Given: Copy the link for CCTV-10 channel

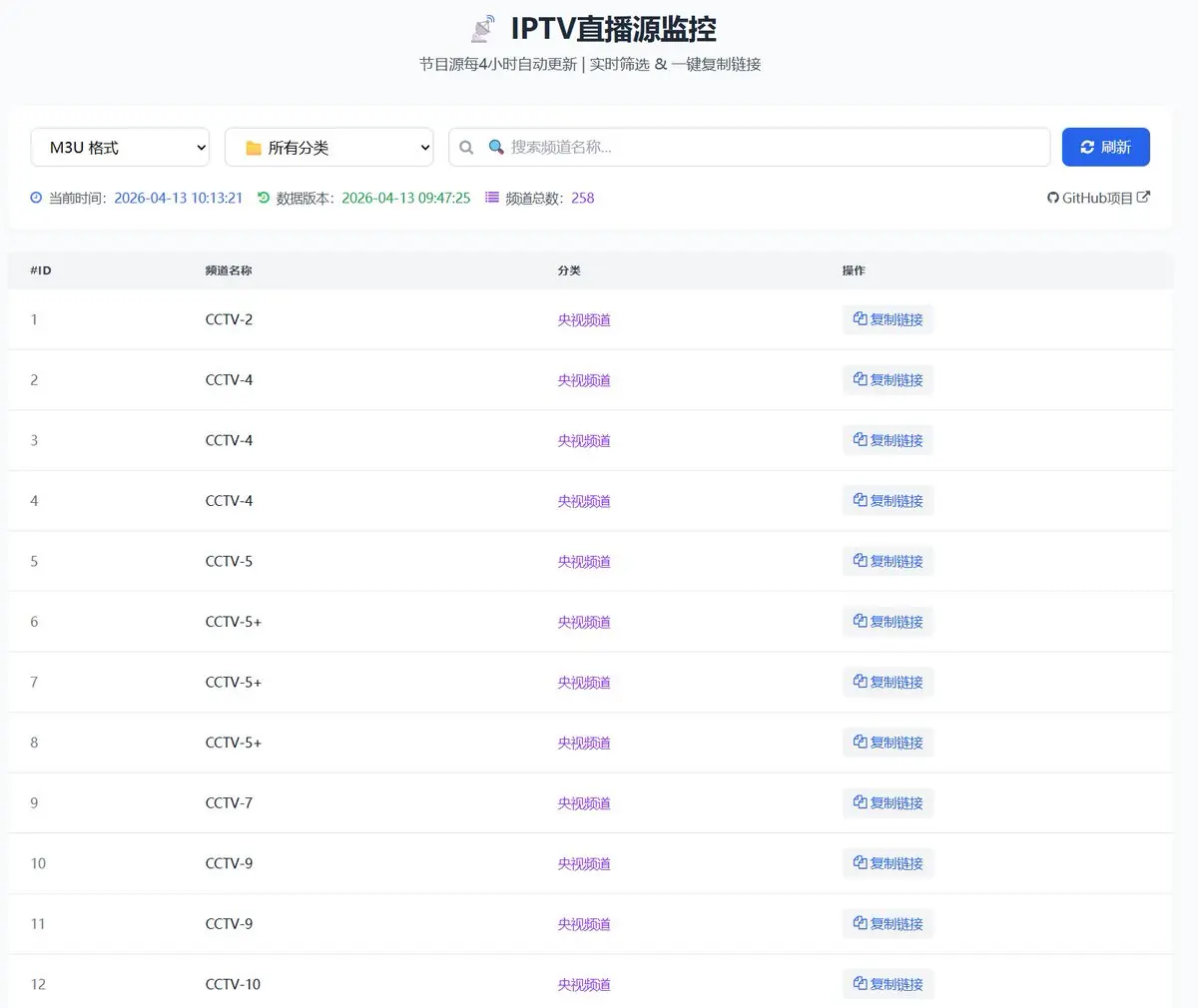Looking at the screenshot, I should click(x=888, y=984).
